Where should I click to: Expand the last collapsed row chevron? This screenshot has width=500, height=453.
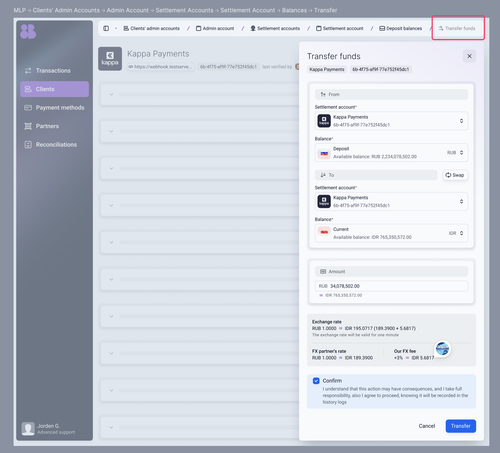[111, 427]
